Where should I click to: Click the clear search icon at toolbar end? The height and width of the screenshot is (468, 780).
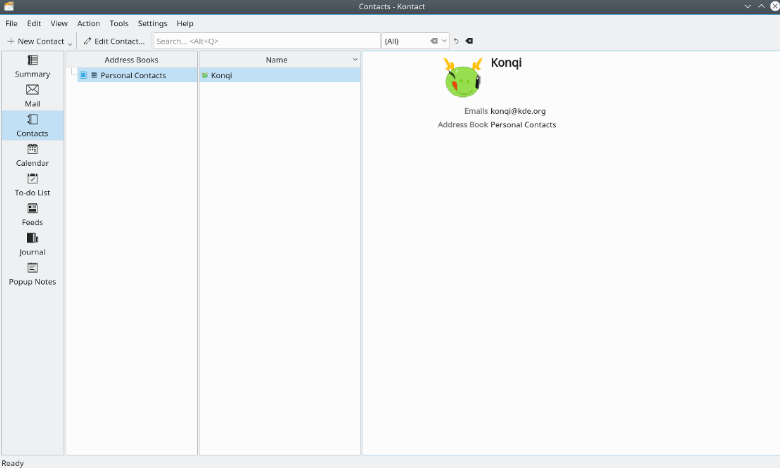tap(469, 41)
